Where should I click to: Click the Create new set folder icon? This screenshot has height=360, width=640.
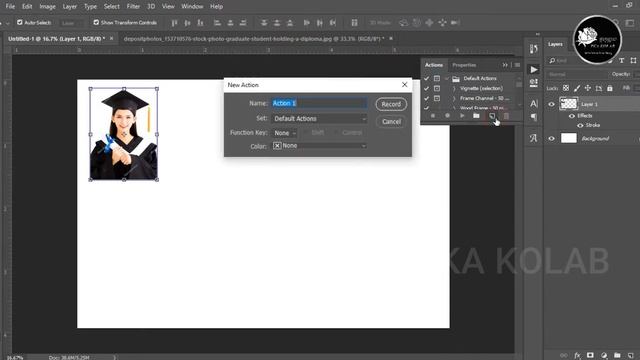476,116
